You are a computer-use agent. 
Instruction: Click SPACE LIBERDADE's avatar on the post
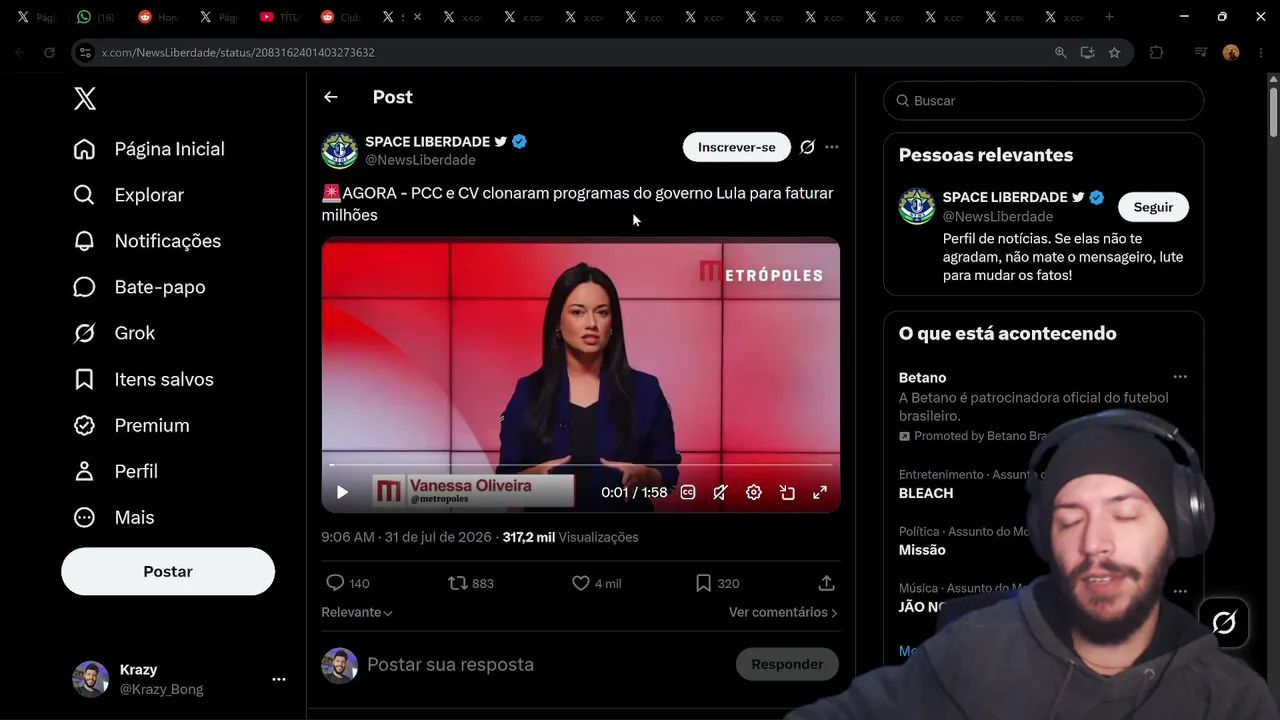339,150
